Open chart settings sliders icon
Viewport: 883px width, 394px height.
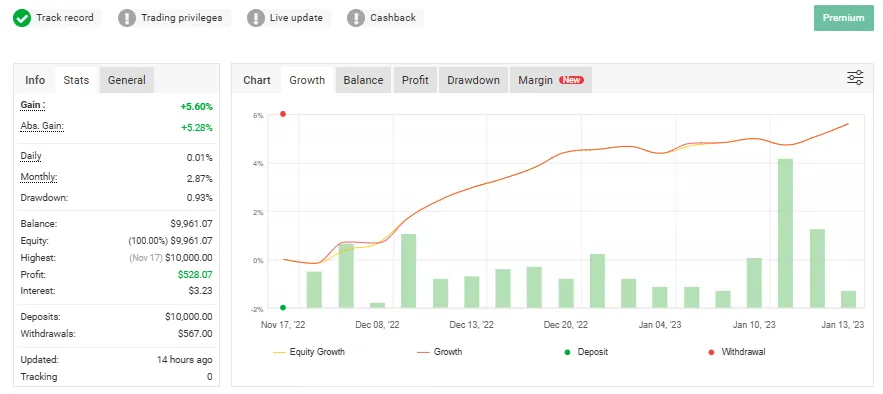855,78
